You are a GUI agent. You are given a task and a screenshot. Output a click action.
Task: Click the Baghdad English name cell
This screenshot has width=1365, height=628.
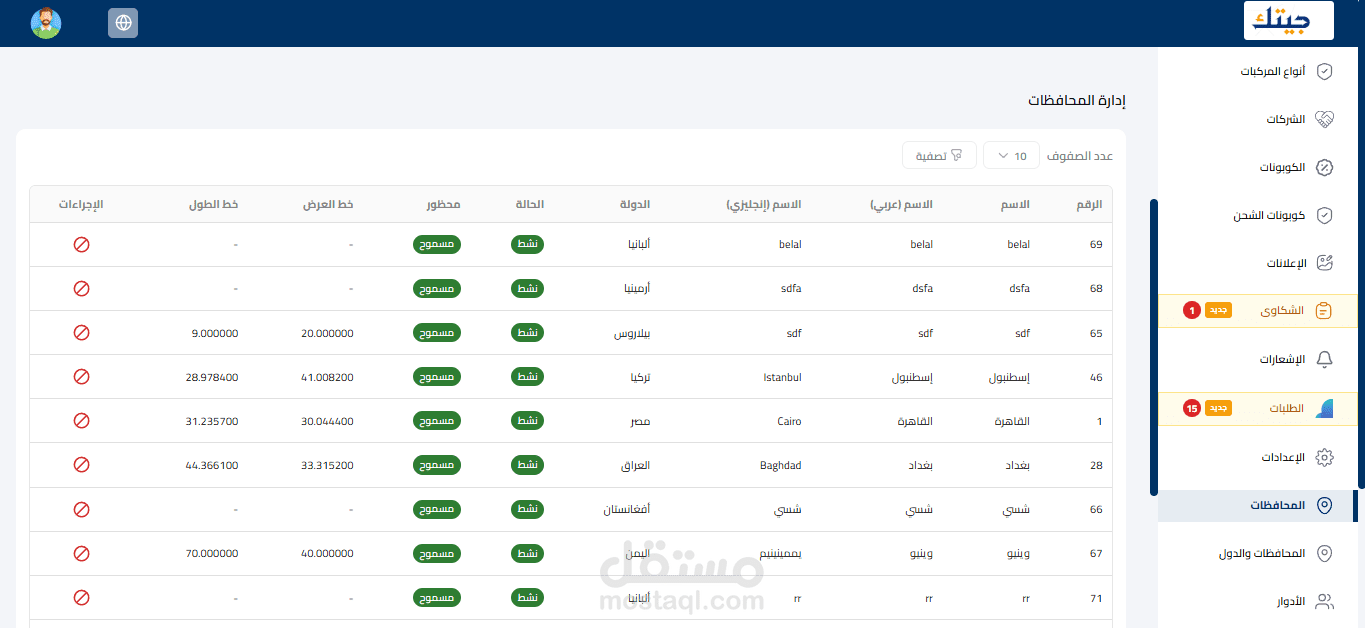click(x=780, y=465)
